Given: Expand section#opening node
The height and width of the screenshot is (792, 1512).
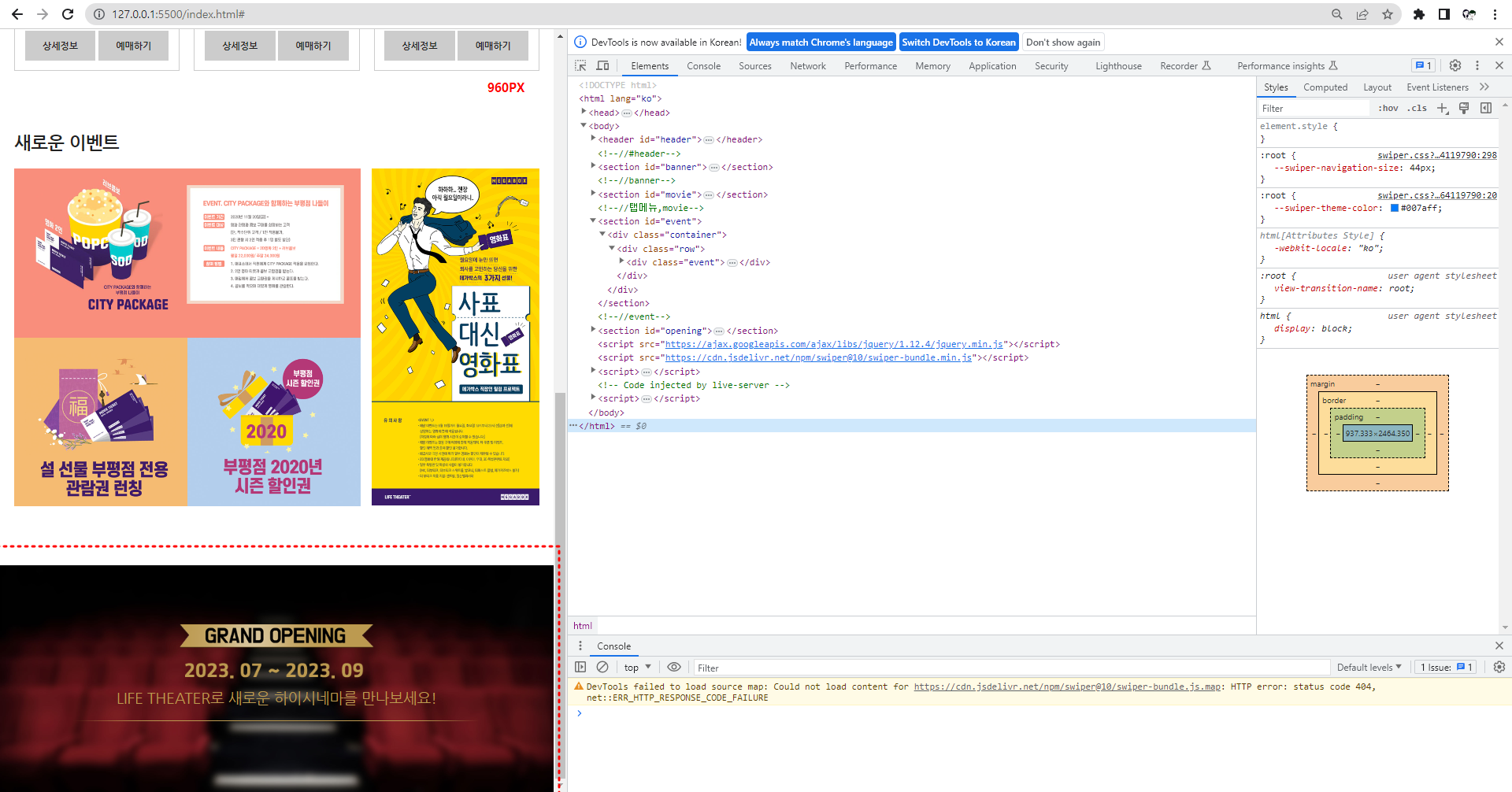Looking at the screenshot, I should (x=593, y=330).
